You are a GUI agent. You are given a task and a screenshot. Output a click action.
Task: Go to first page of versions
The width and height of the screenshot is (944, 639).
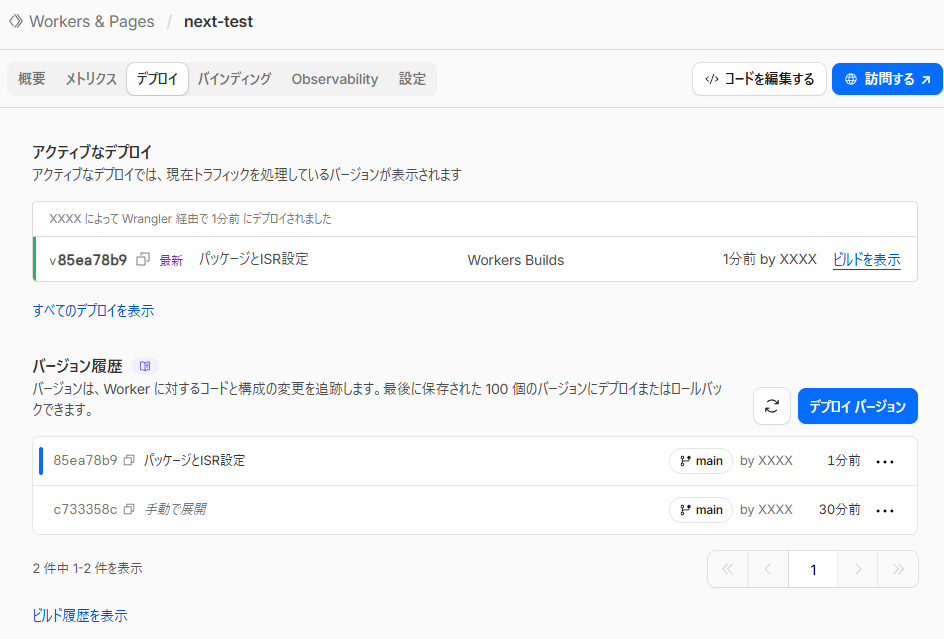tap(727, 569)
